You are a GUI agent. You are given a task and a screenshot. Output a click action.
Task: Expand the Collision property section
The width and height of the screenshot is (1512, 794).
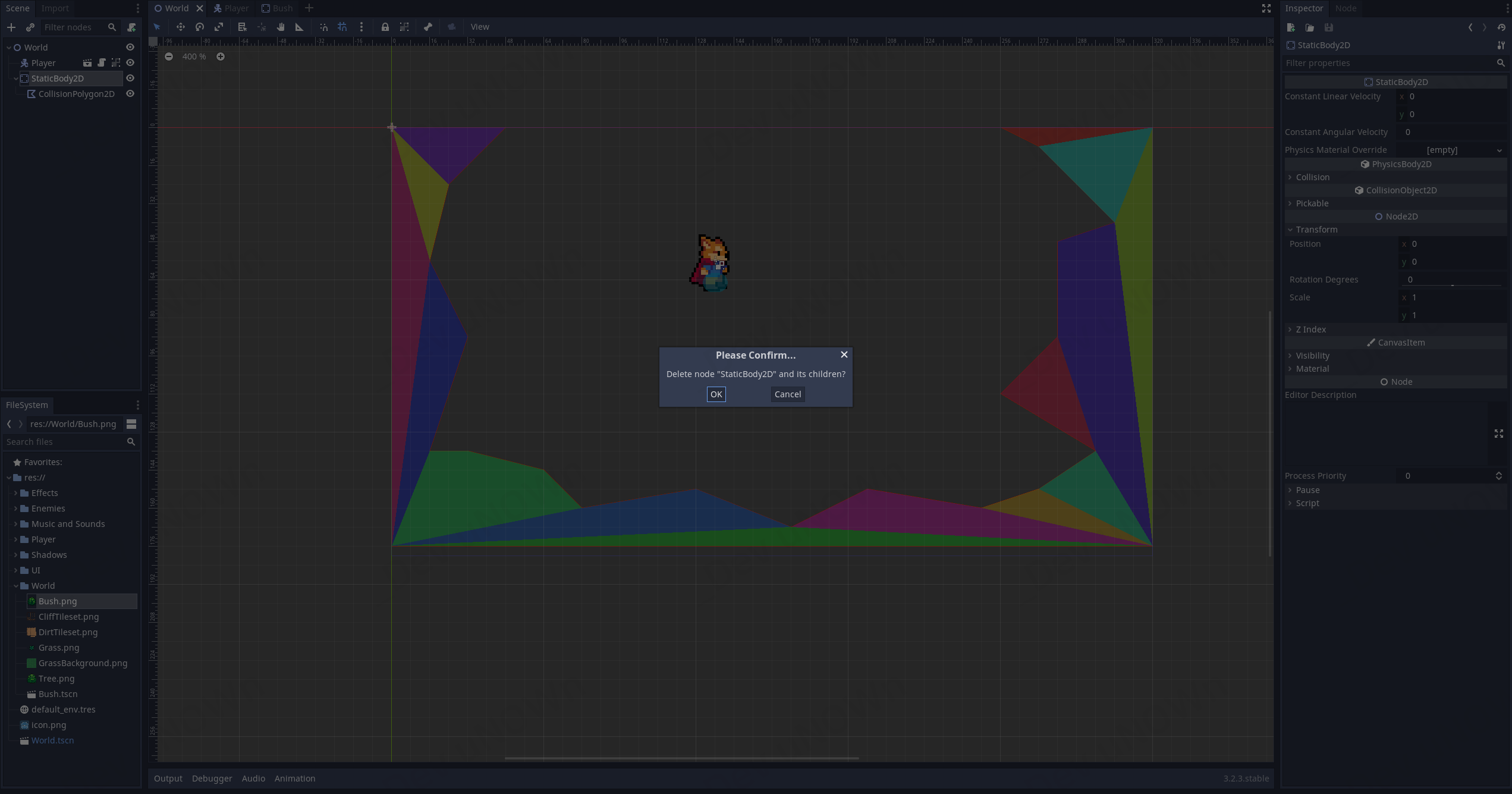coord(1312,177)
